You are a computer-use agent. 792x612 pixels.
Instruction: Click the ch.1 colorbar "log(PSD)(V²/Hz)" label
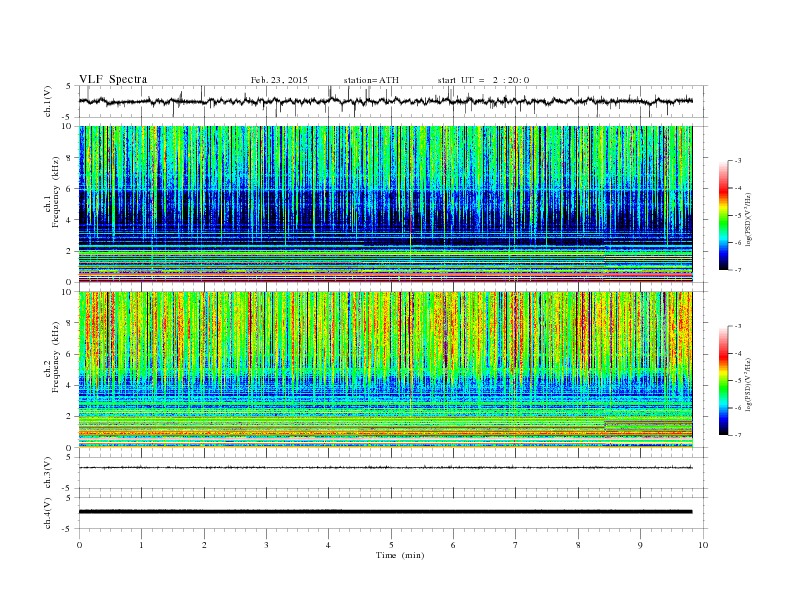coord(749,219)
